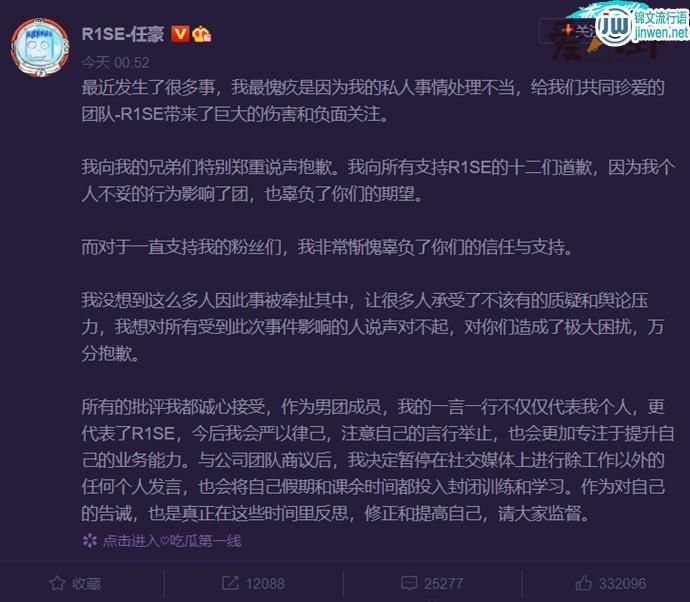This screenshot has height=602, width=690.
Task: Click the star 收藏 favorite icon
Action: (57, 584)
